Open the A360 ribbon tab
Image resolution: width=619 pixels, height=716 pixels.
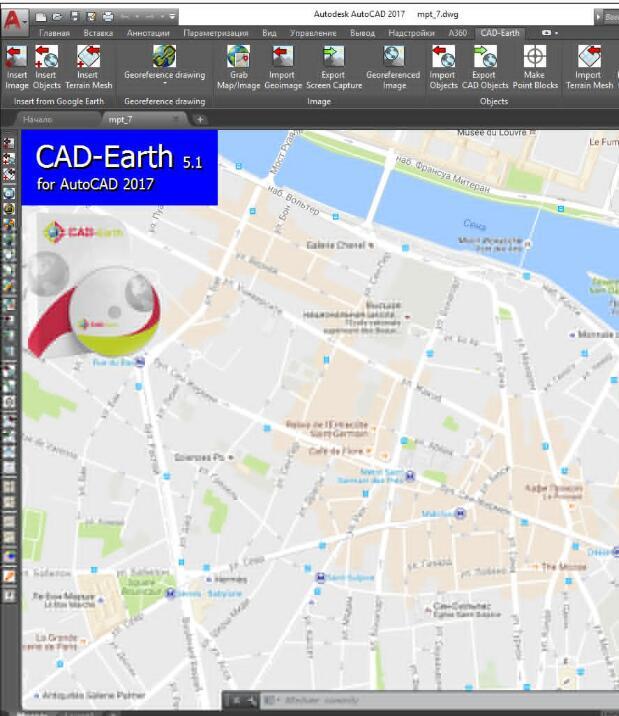(x=457, y=33)
